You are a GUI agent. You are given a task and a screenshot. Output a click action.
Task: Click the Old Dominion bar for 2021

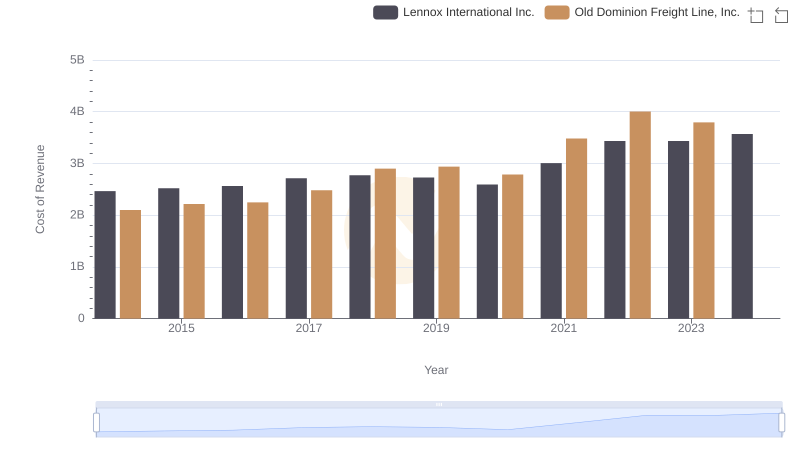coord(577,228)
